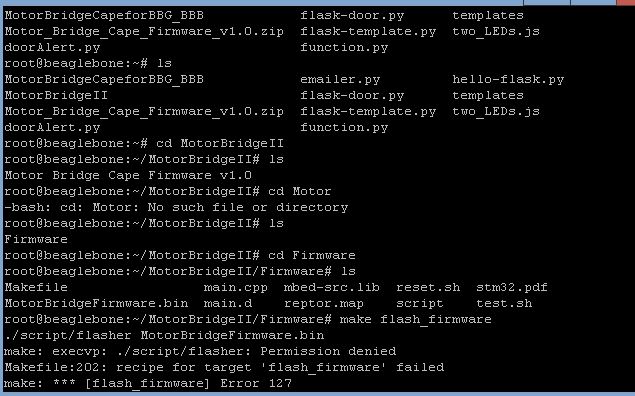Click the Error 127 message

tap(256, 383)
